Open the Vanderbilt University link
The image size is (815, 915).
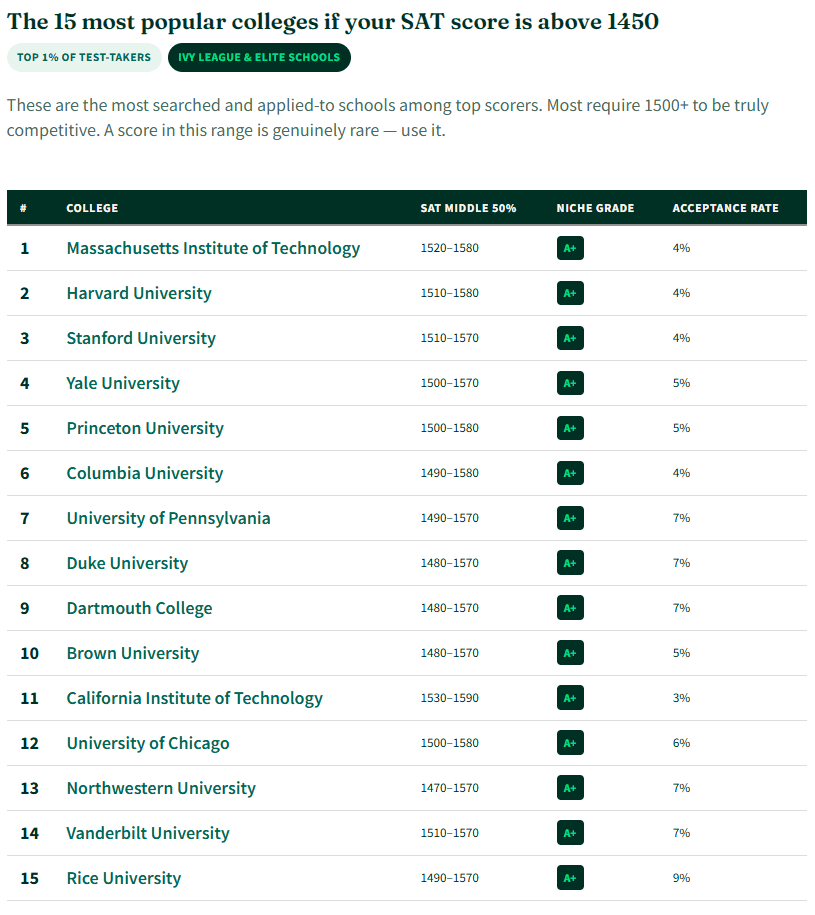[148, 833]
